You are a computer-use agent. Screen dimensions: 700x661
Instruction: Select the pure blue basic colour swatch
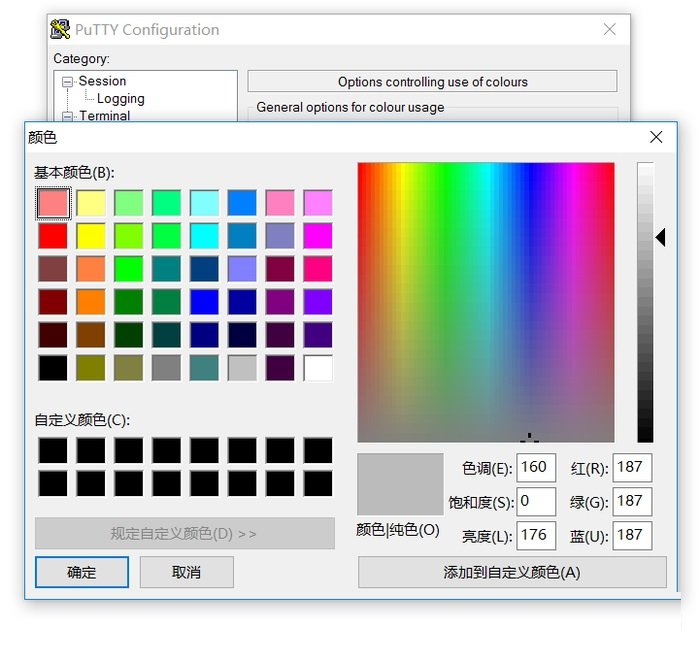click(x=205, y=302)
